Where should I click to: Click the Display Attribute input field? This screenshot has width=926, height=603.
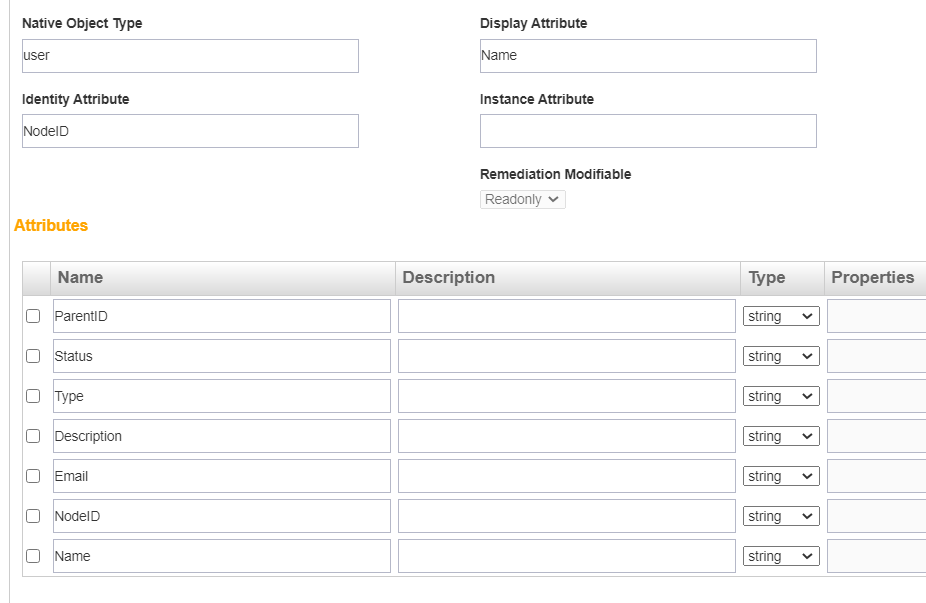[x=648, y=56]
